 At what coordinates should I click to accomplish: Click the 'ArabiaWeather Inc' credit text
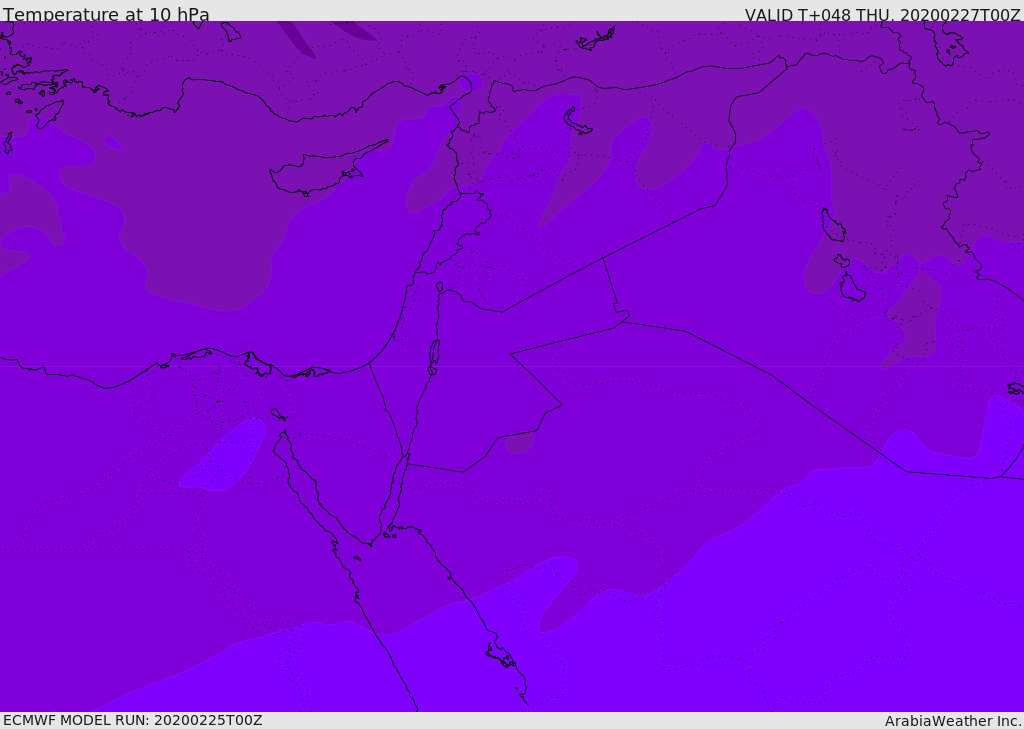pos(952,721)
